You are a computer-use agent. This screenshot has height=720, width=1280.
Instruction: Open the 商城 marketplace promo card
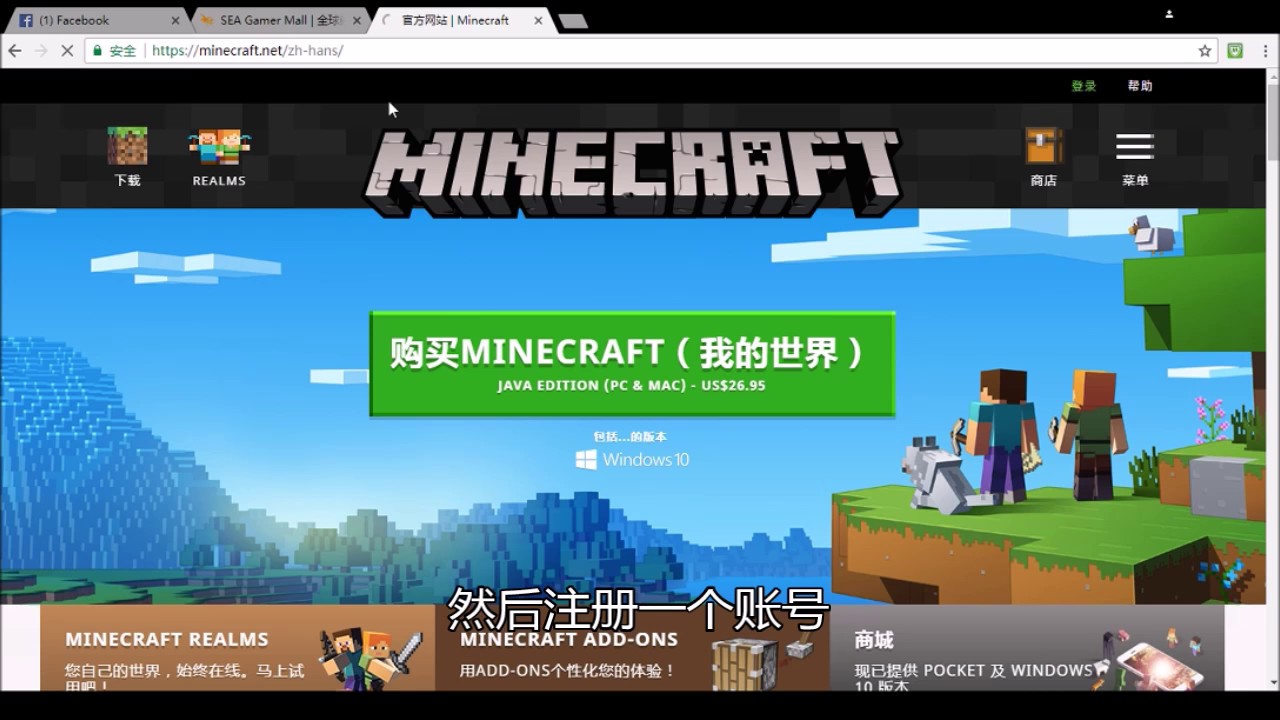1027,647
